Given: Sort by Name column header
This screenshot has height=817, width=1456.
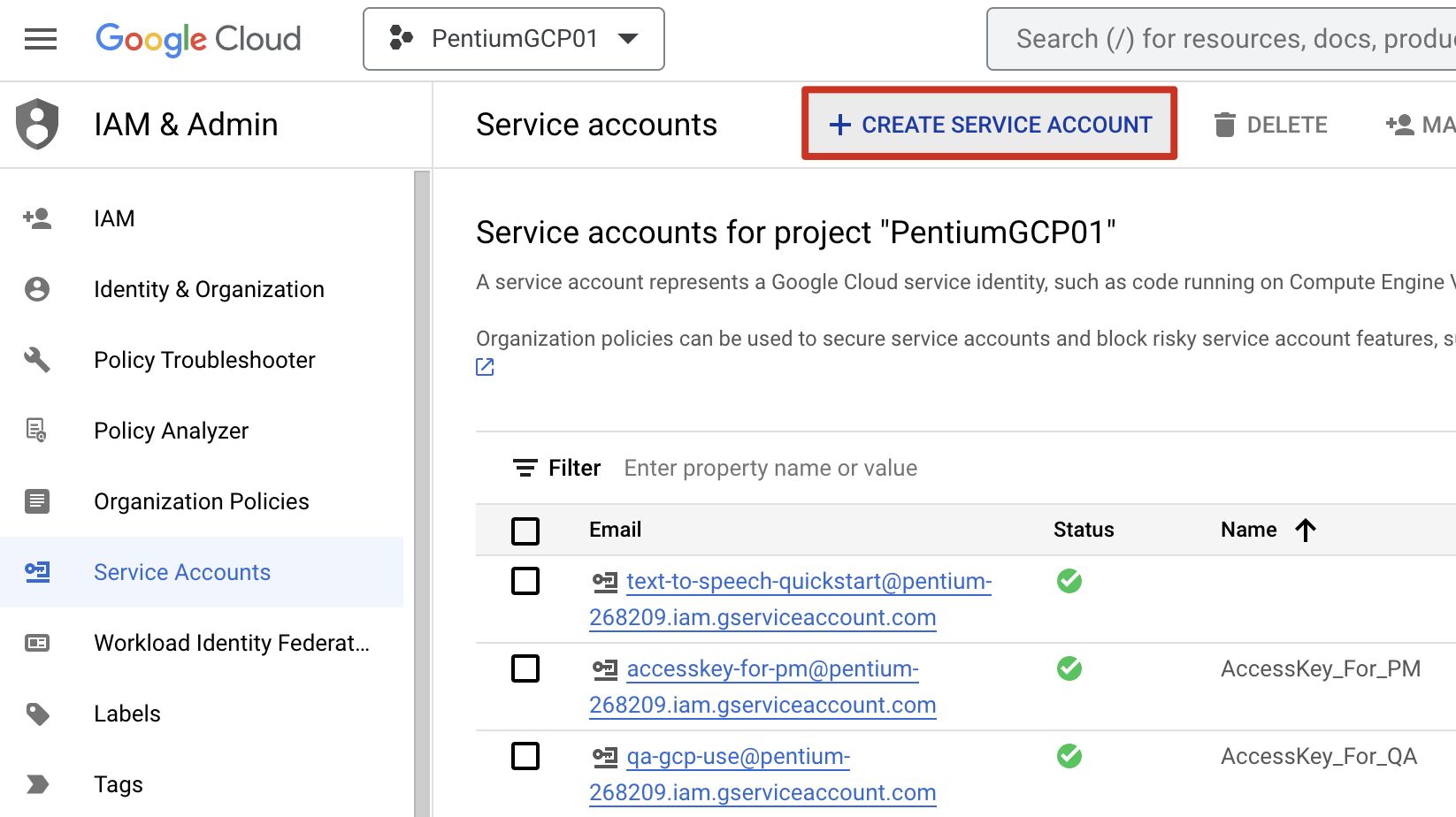Looking at the screenshot, I should tap(1248, 530).
